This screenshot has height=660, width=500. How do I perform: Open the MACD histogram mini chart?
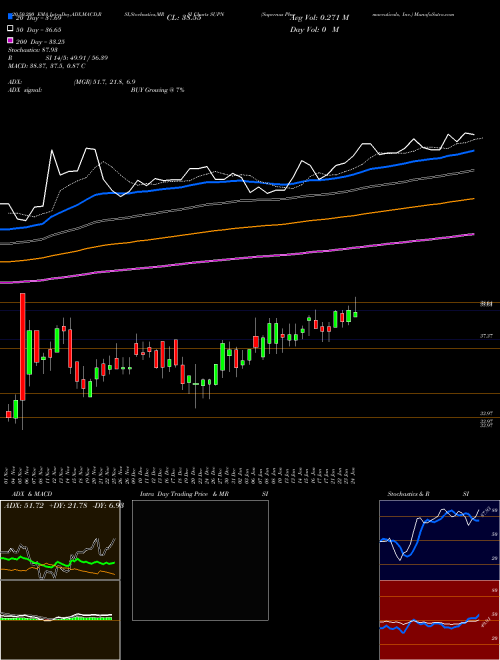pyautogui.click(x=60, y=620)
